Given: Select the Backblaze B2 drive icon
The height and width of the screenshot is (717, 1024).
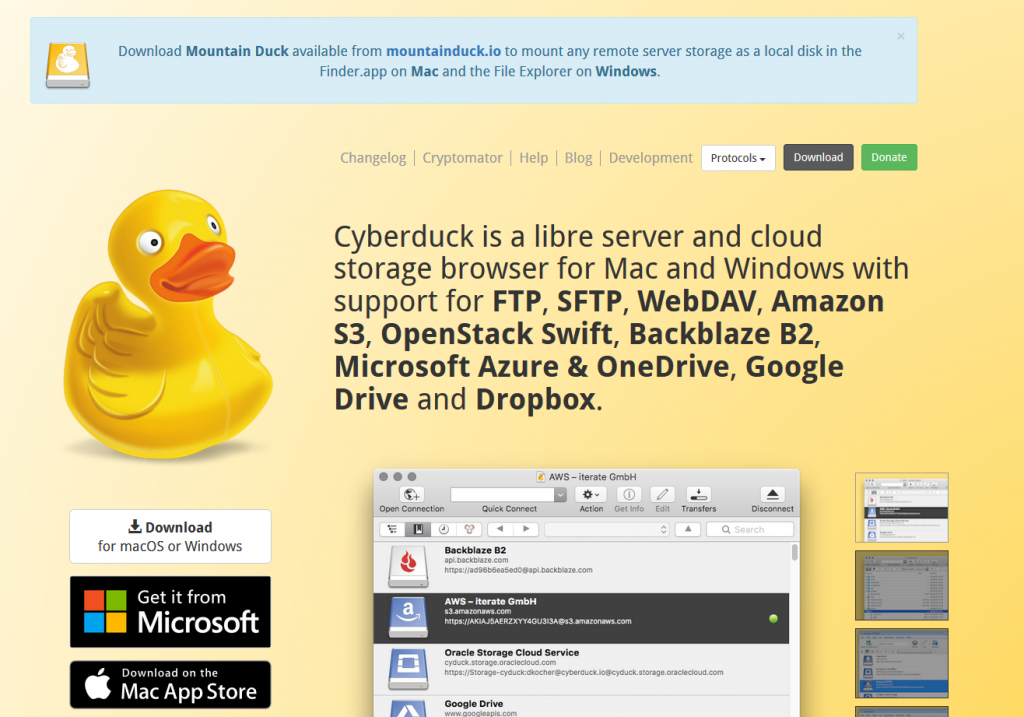Looking at the screenshot, I should [x=408, y=566].
